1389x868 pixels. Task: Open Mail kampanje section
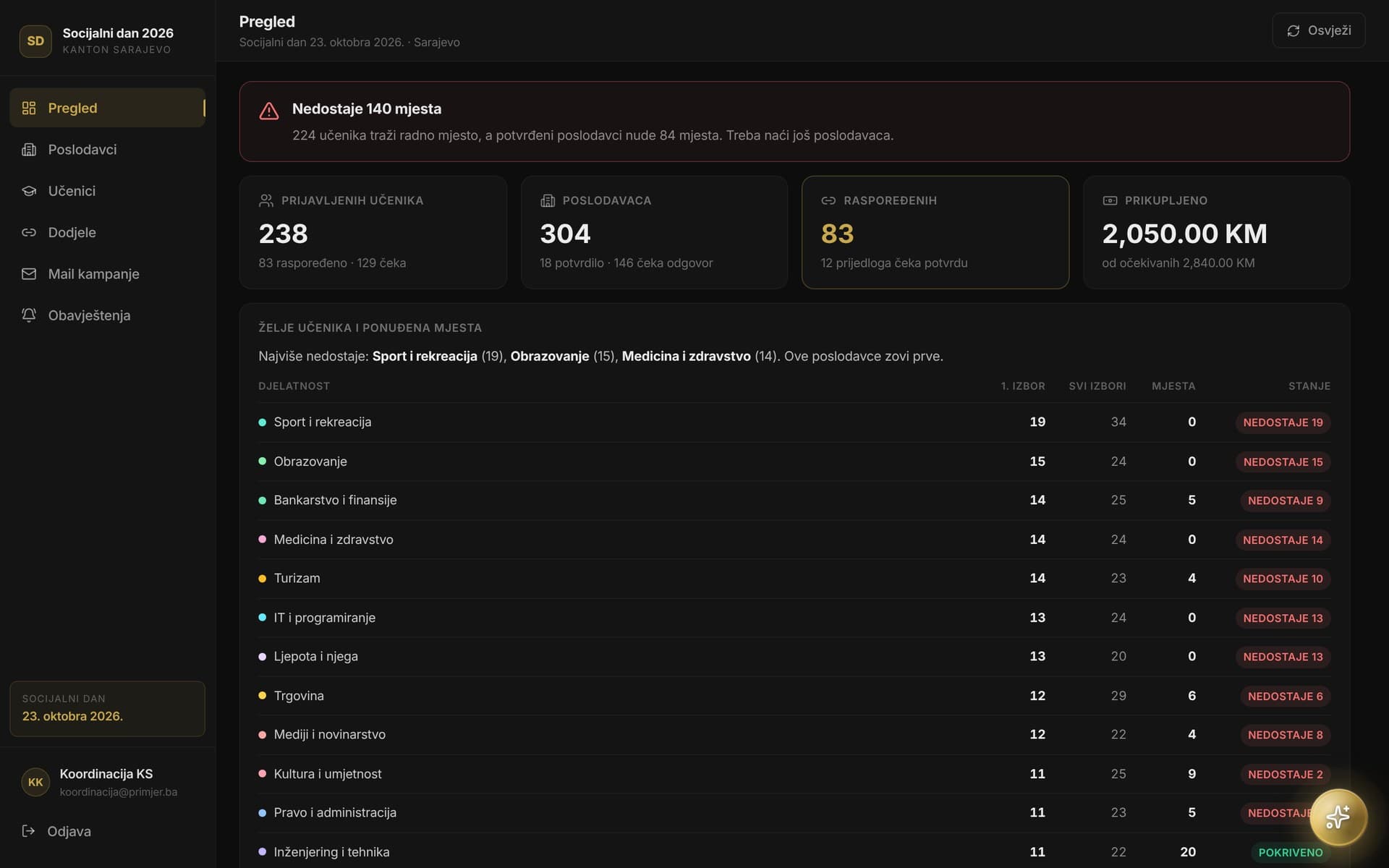pyautogui.click(x=107, y=274)
